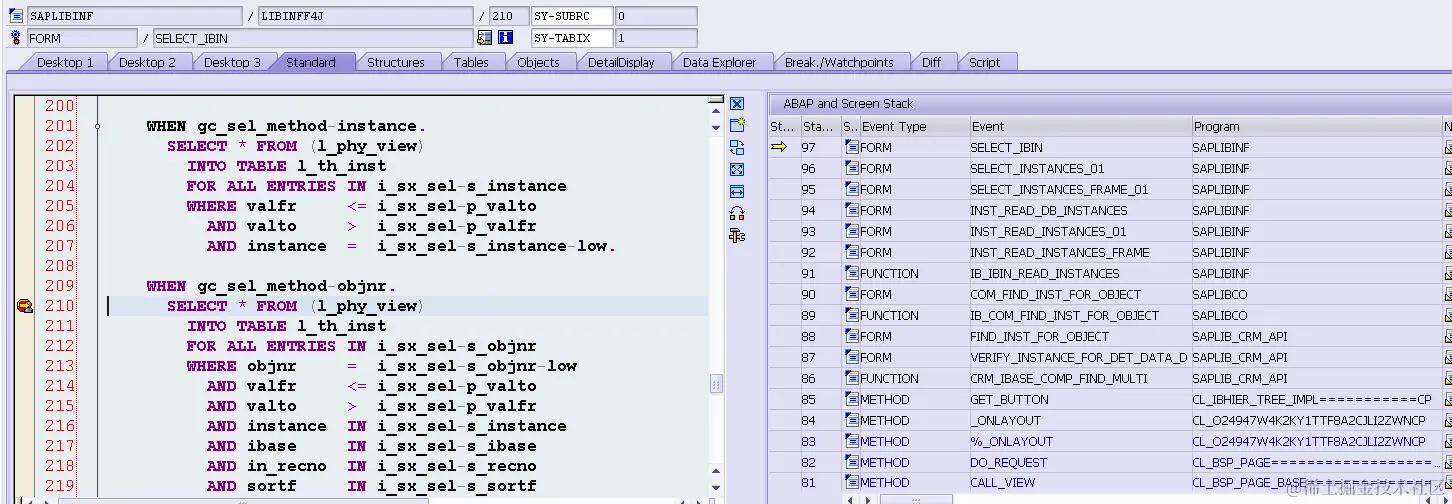The width and height of the screenshot is (1452, 504).
Task: Click the blue info icon in header
Action: click(505, 38)
